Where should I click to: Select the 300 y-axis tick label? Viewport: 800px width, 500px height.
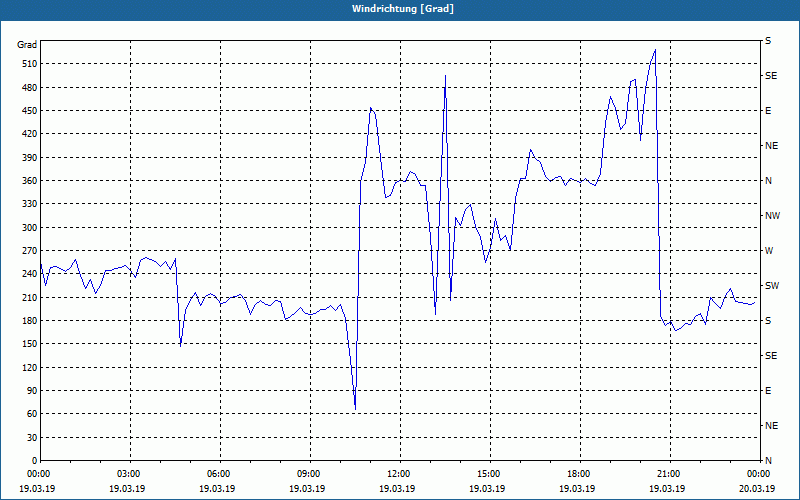30,227
